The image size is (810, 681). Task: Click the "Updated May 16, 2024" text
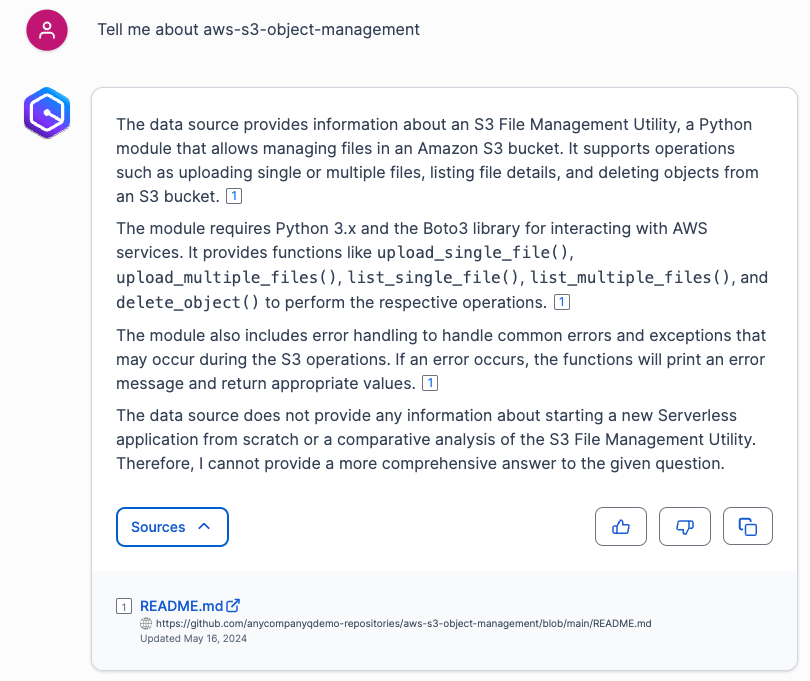(x=193, y=638)
